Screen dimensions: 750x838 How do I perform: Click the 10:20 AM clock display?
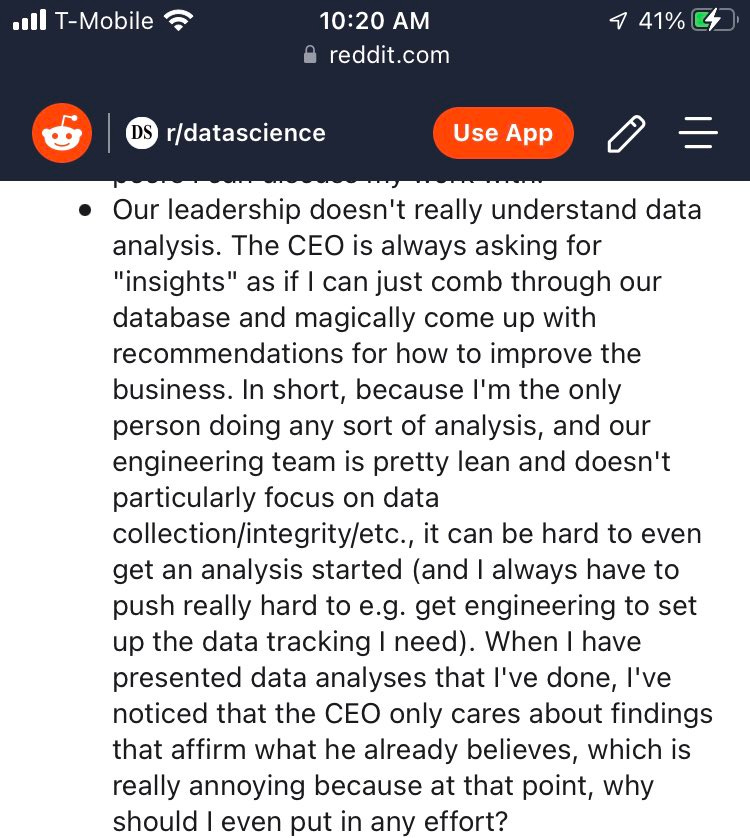374,19
